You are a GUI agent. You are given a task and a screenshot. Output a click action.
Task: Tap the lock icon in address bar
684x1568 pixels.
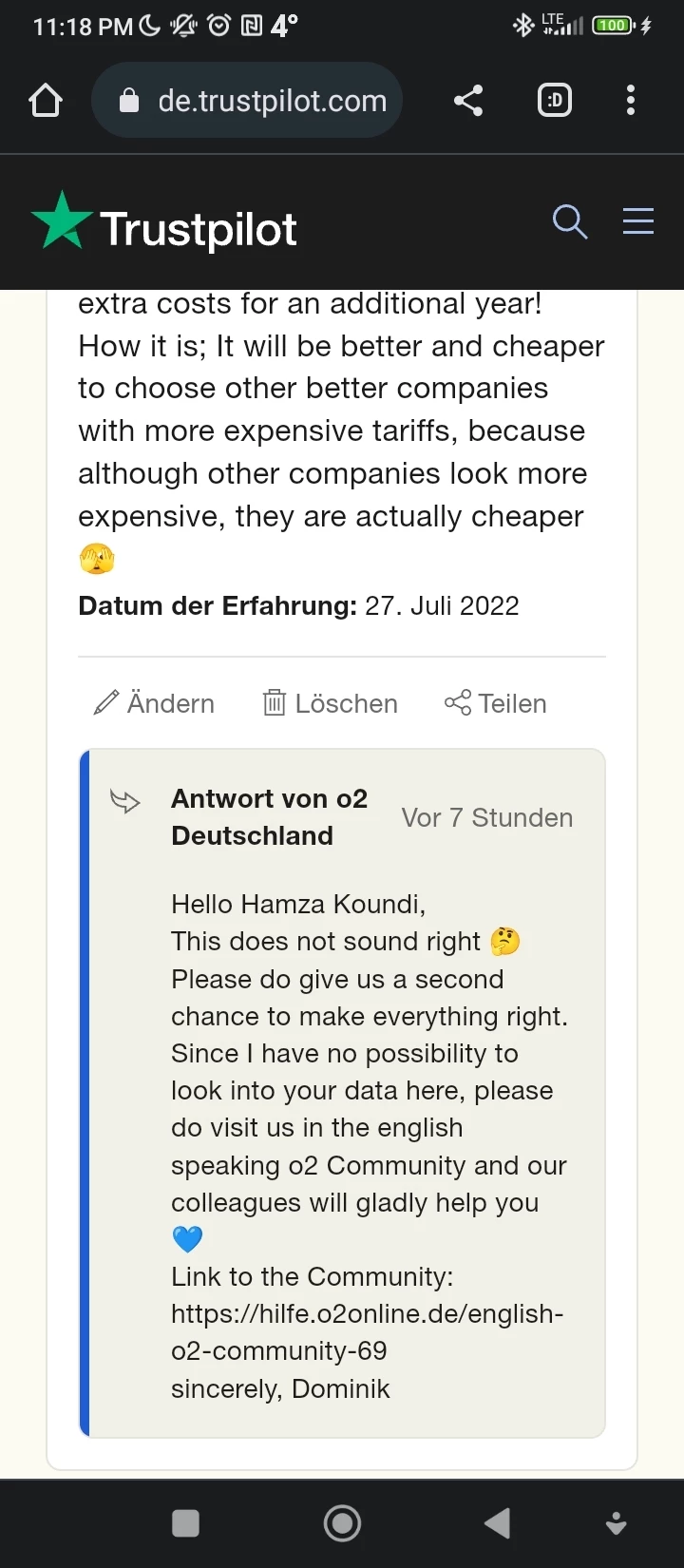click(129, 101)
